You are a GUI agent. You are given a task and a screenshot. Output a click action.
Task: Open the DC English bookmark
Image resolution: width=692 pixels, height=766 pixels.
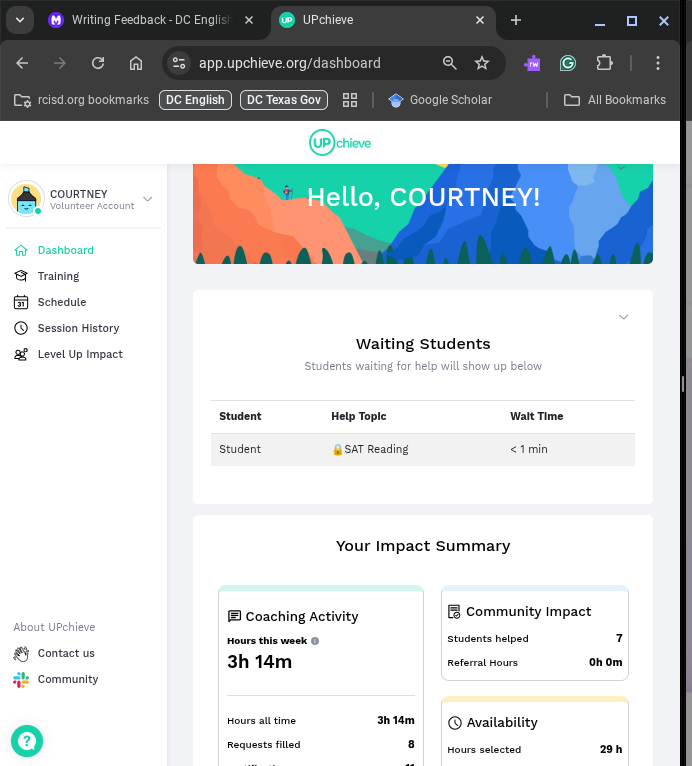[195, 100]
